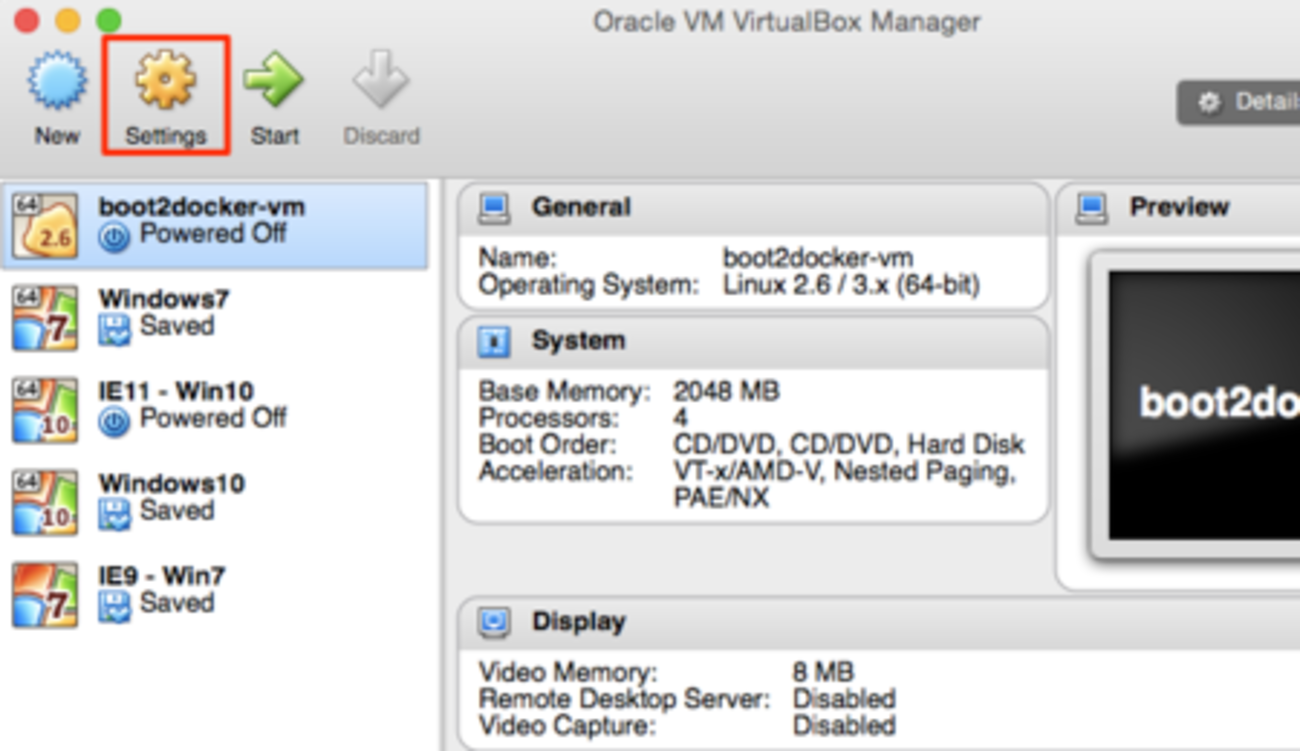
Task: Click the 2048 MB base memory value
Action: pyautogui.click(x=726, y=391)
